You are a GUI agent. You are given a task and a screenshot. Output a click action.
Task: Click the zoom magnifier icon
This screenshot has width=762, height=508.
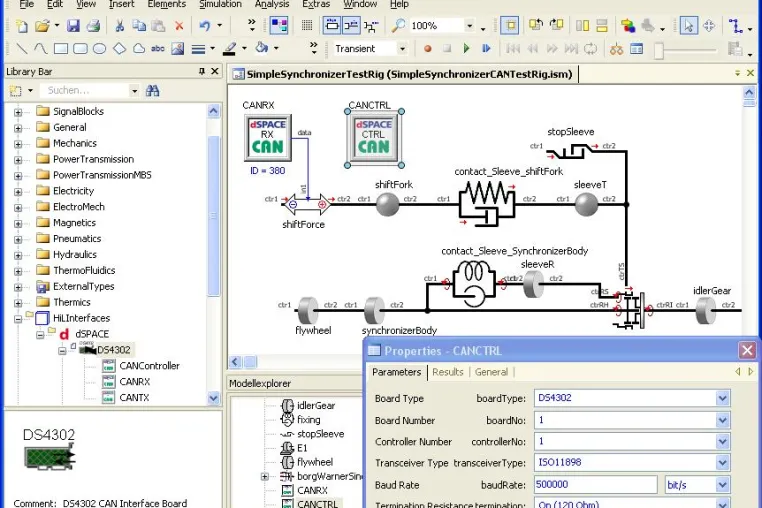pos(398,25)
